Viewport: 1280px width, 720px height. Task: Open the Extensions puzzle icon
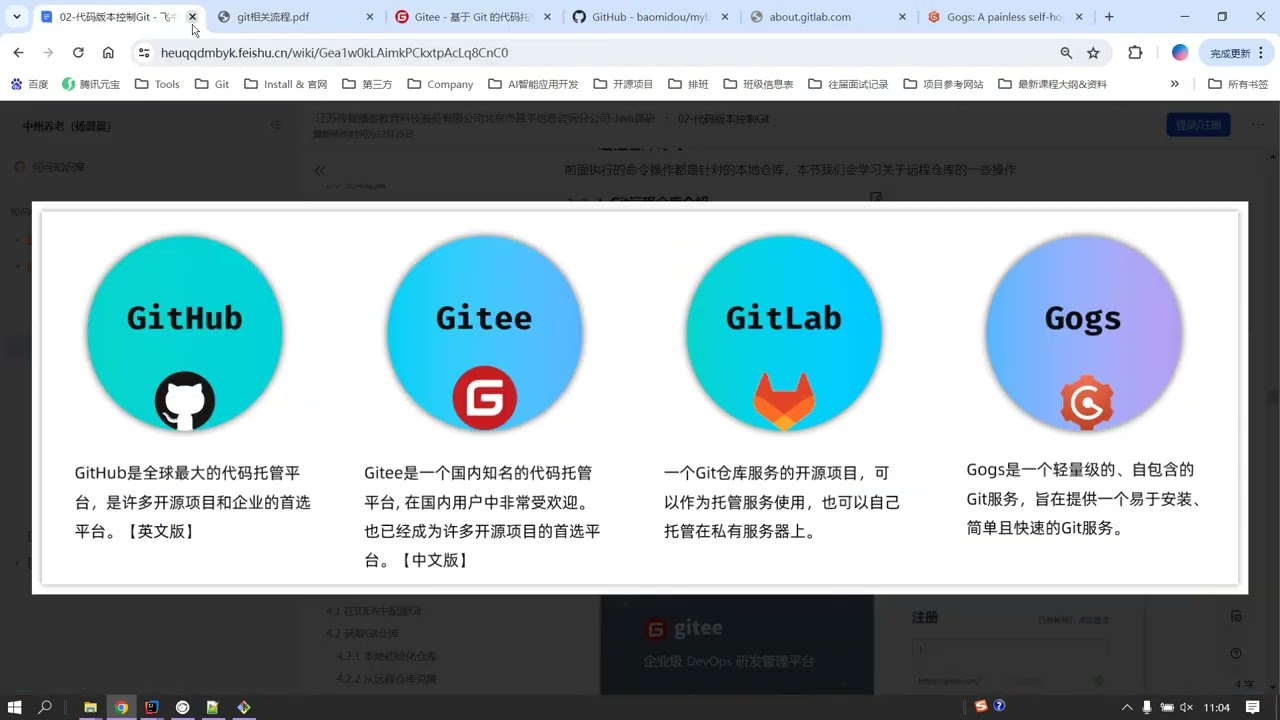coord(1135,53)
